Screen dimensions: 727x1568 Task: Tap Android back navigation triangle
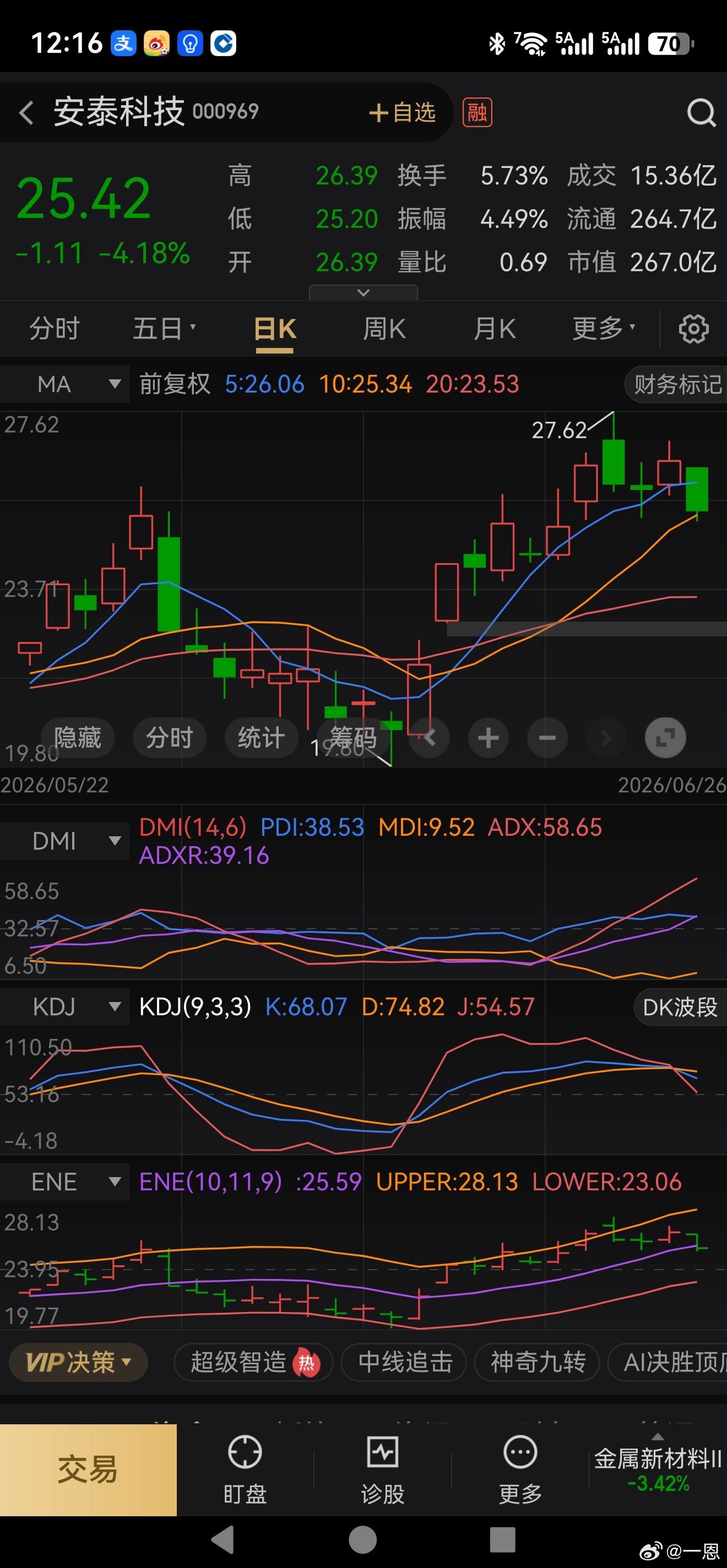[x=224, y=1540]
